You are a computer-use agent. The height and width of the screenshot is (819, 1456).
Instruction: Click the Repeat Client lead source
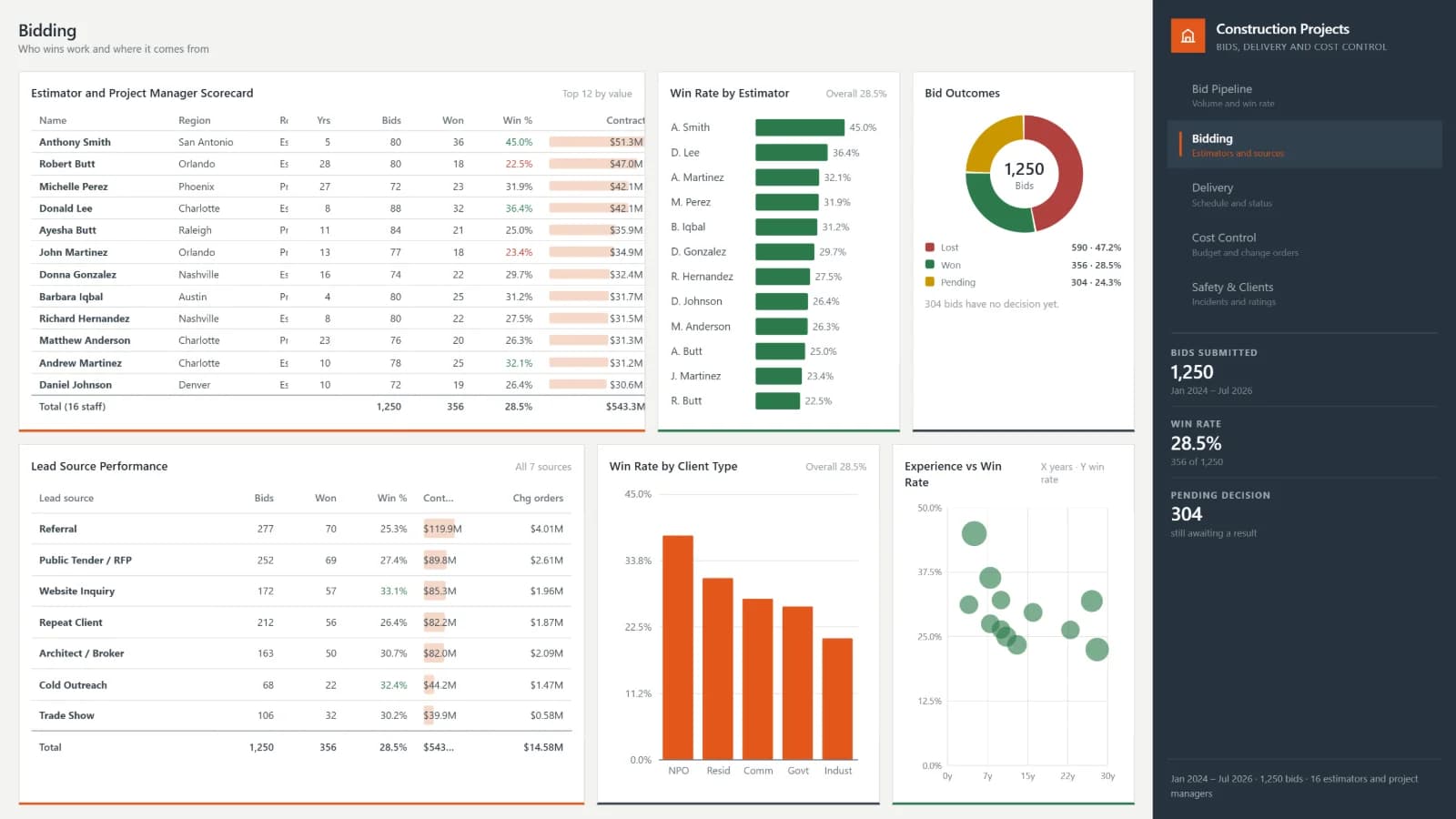(70, 622)
